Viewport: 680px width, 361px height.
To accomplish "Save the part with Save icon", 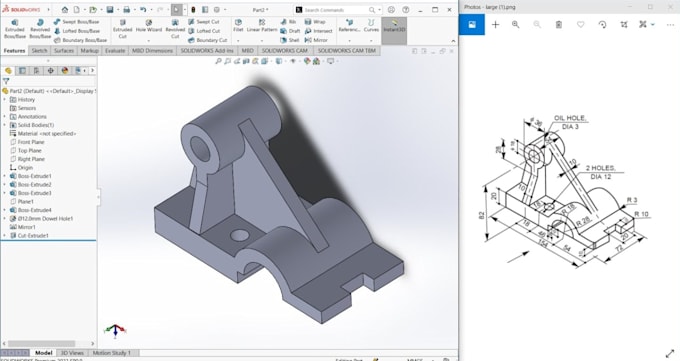I will click(110, 10).
